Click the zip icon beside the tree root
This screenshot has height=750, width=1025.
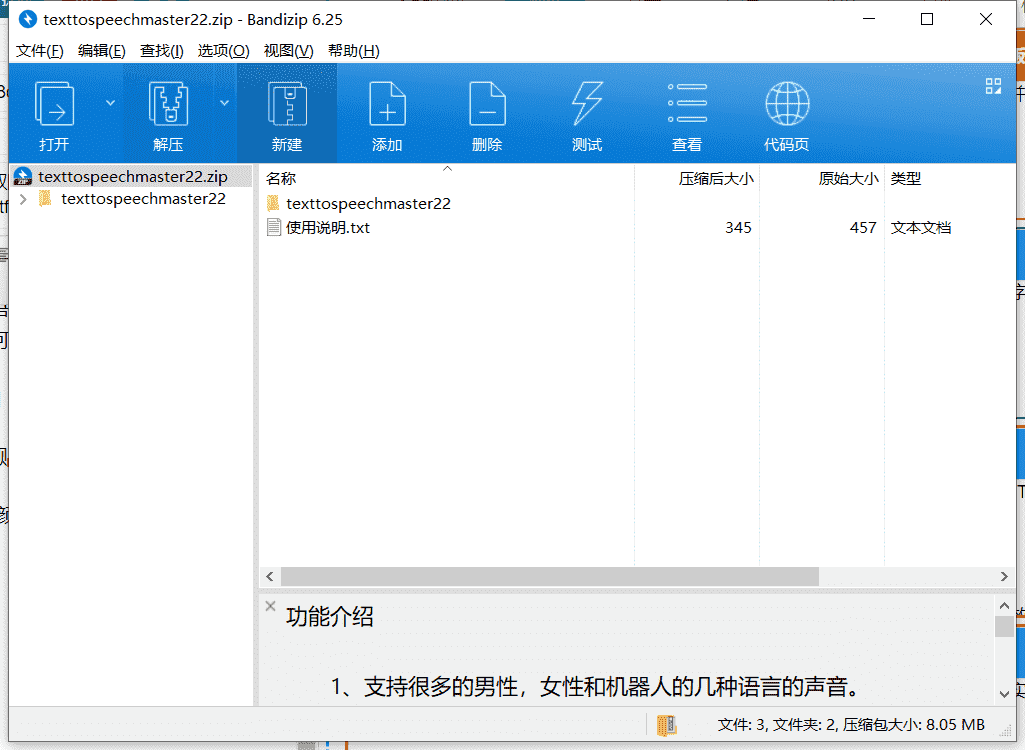click(x=23, y=177)
